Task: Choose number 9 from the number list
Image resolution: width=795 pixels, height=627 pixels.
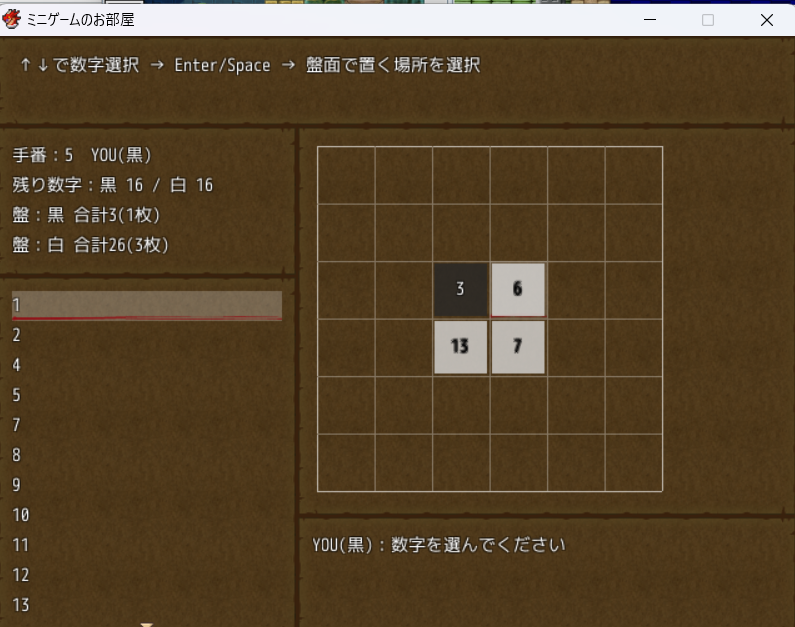Action: [x=146, y=485]
